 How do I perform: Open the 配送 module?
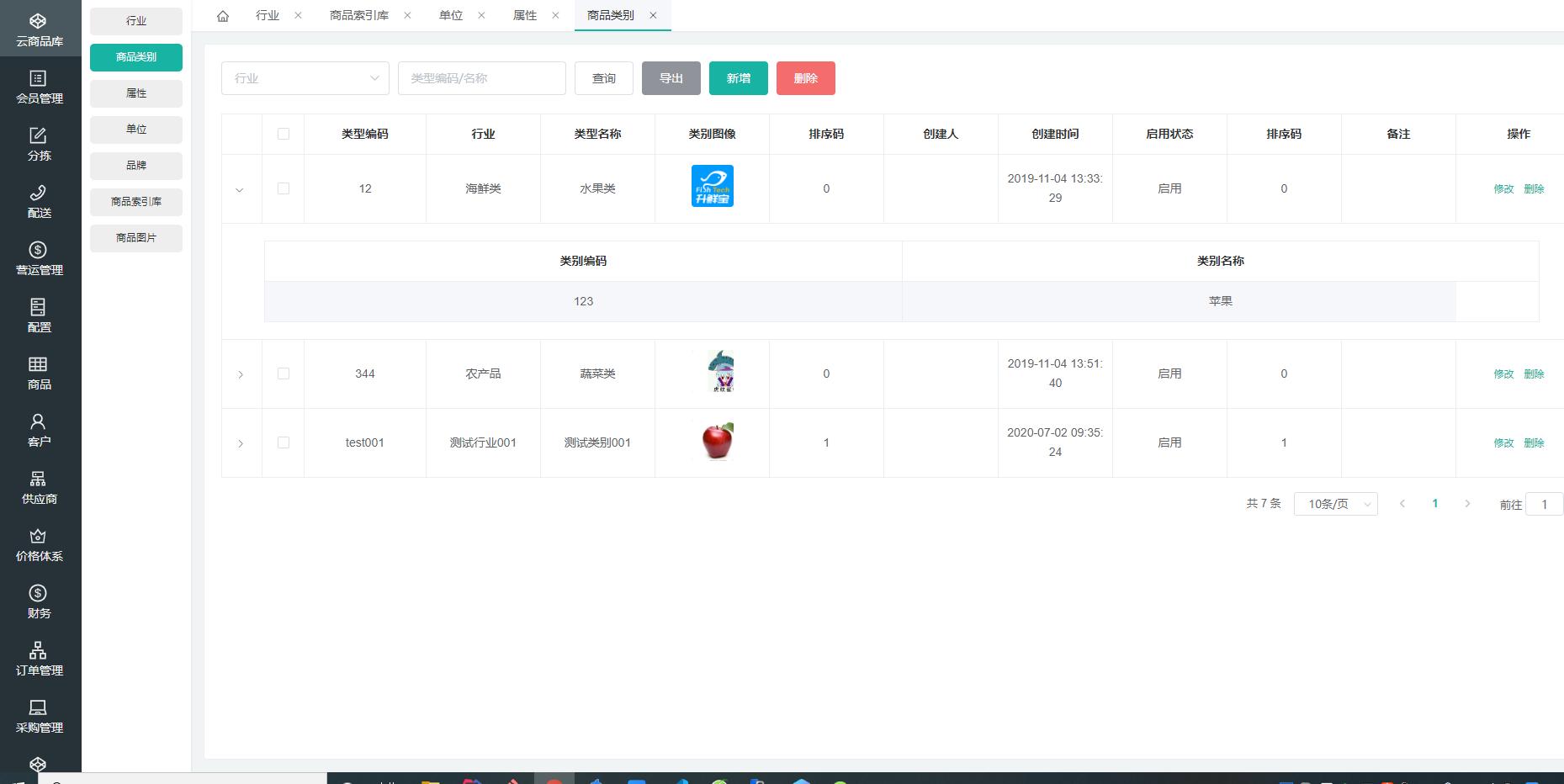coord(38,202)
